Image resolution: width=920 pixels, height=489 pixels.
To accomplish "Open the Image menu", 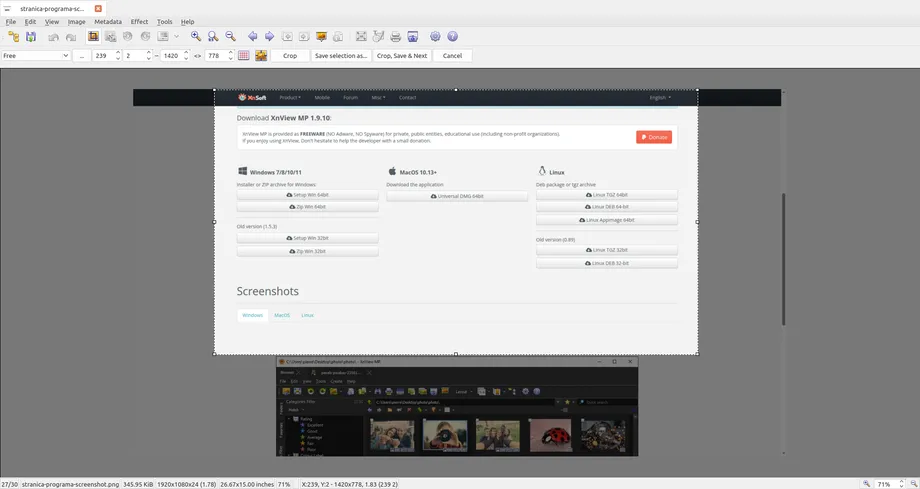I will pyautogui.click(x=76, y=22).
